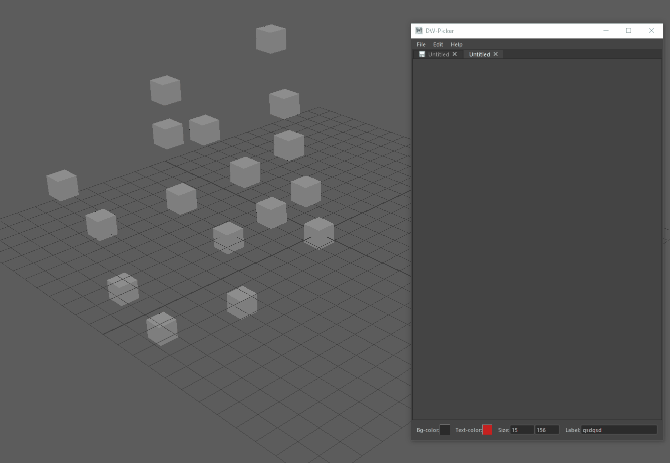The image size is (670, 463).
Task: Focus the Size field showing 15
Action: 521,430
